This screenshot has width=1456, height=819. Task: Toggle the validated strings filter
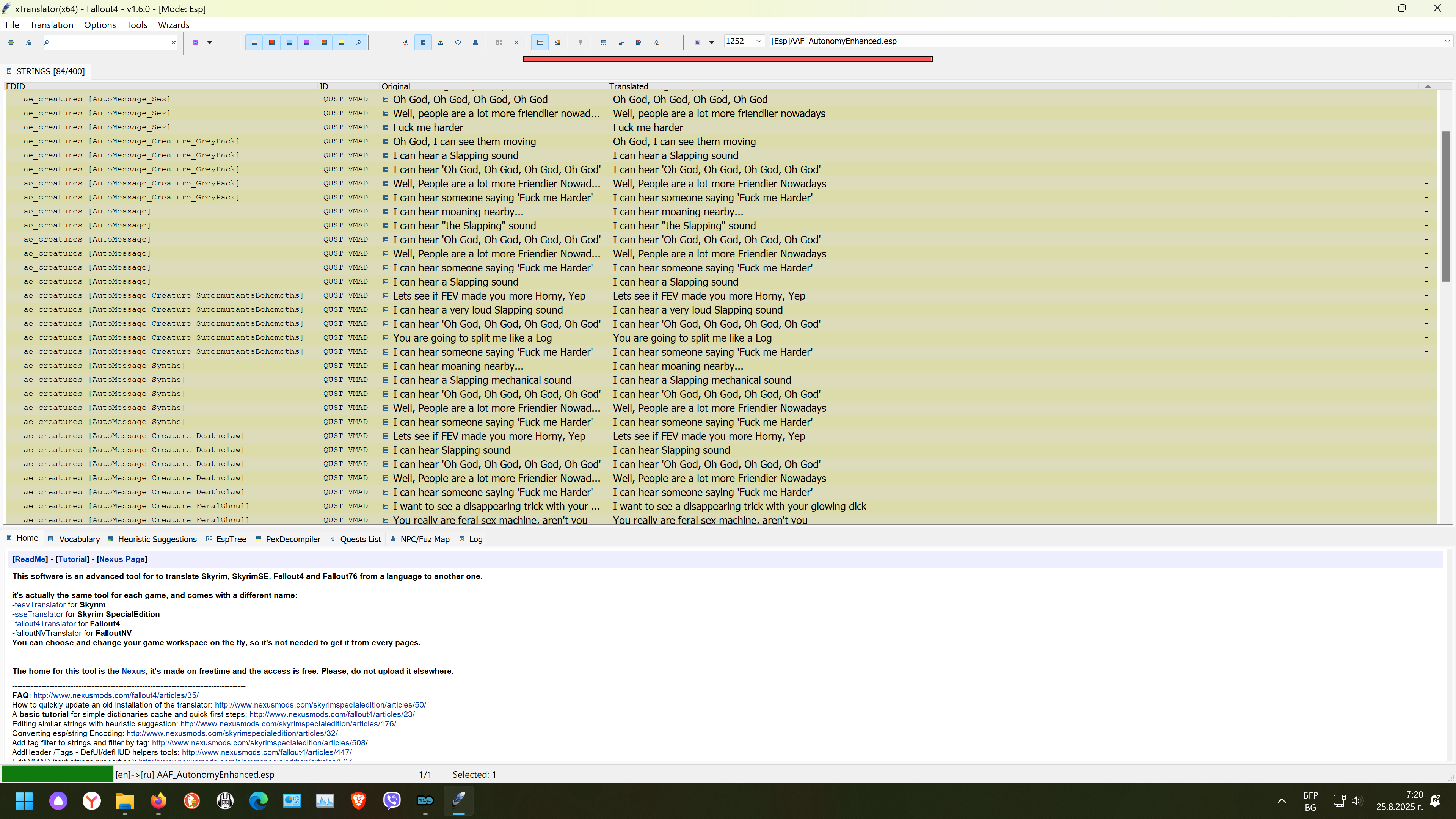(306, 42)
